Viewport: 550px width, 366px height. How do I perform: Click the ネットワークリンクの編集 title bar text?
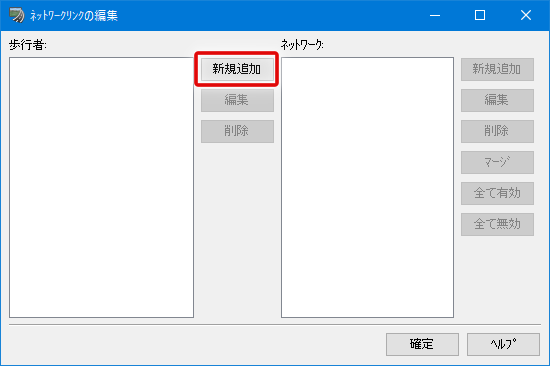pyautogui.click(x=74, y=15)
